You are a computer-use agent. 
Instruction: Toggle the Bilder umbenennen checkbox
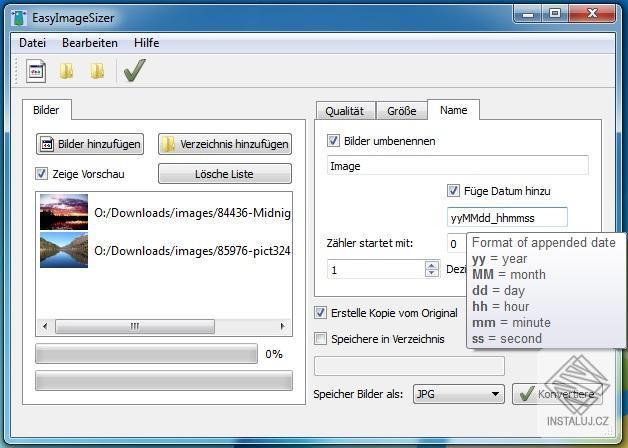pyautogui.click(x=333, y=141)
